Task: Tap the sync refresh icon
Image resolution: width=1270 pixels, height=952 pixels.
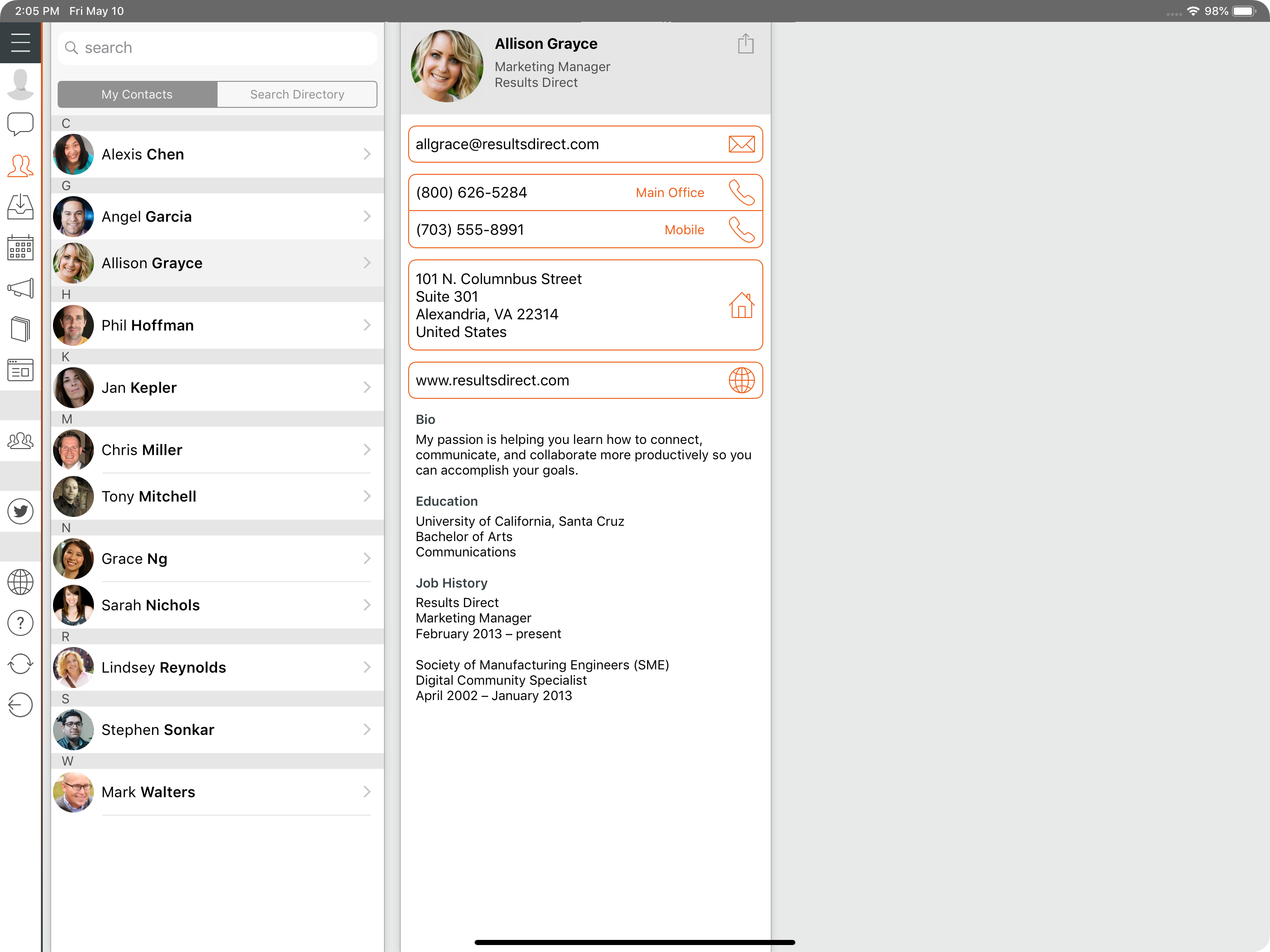Action: 20,664
